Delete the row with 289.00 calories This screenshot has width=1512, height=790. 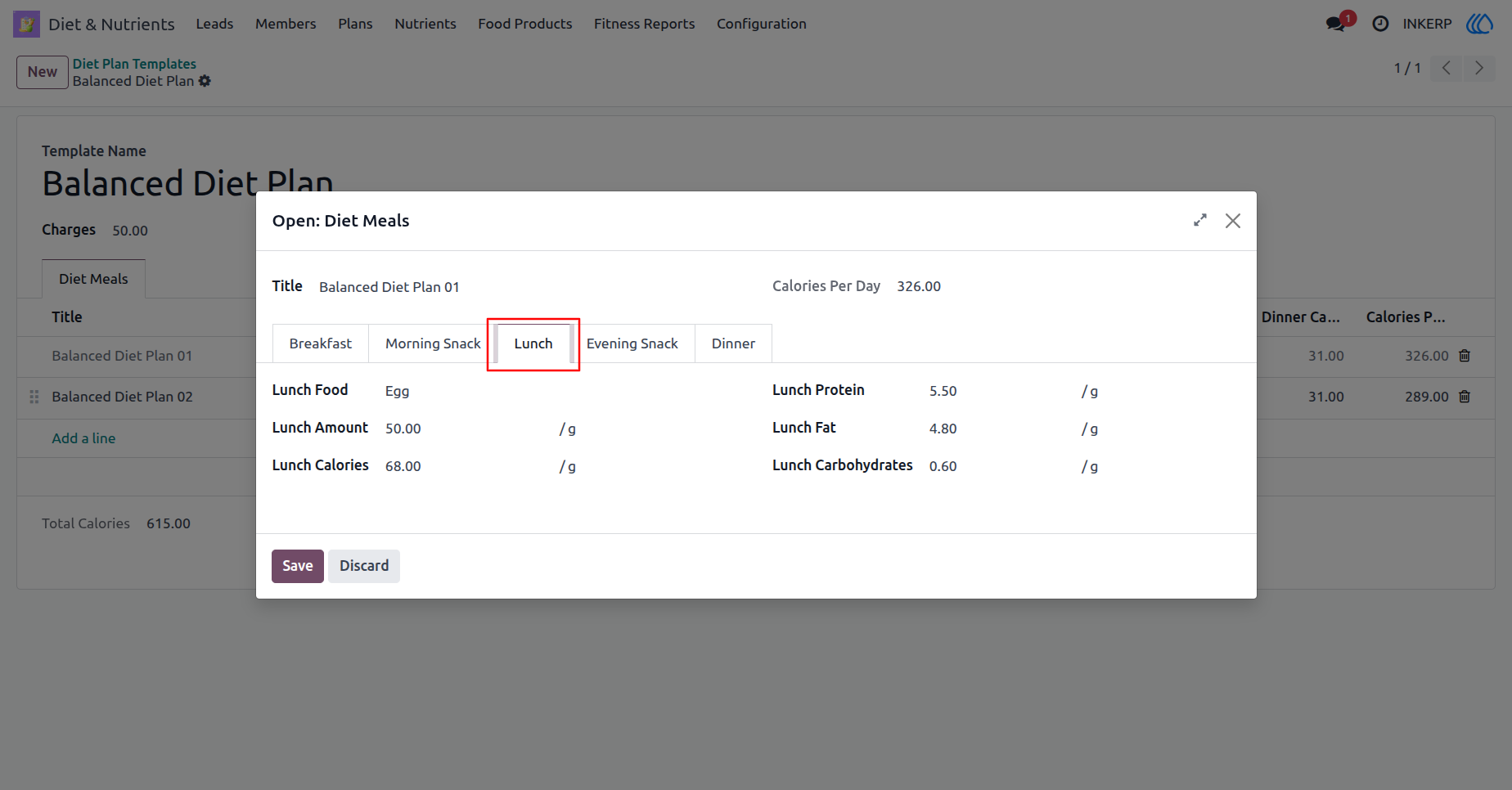click(x=1465, y=397)
